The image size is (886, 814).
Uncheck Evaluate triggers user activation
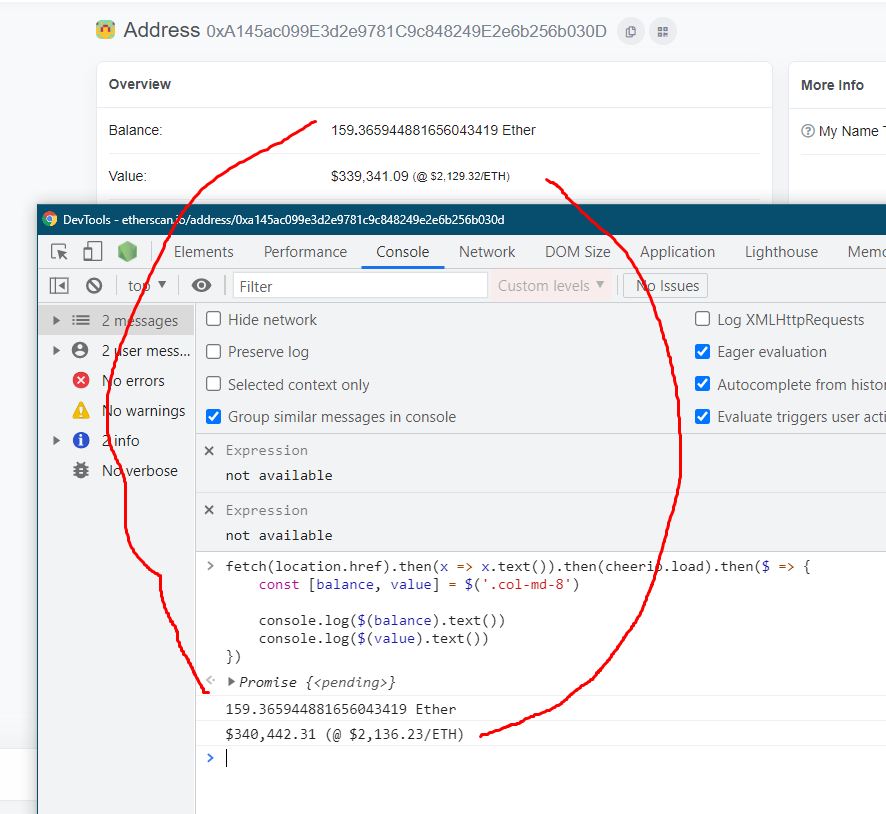pyautogui.click(x=702, y=416)
